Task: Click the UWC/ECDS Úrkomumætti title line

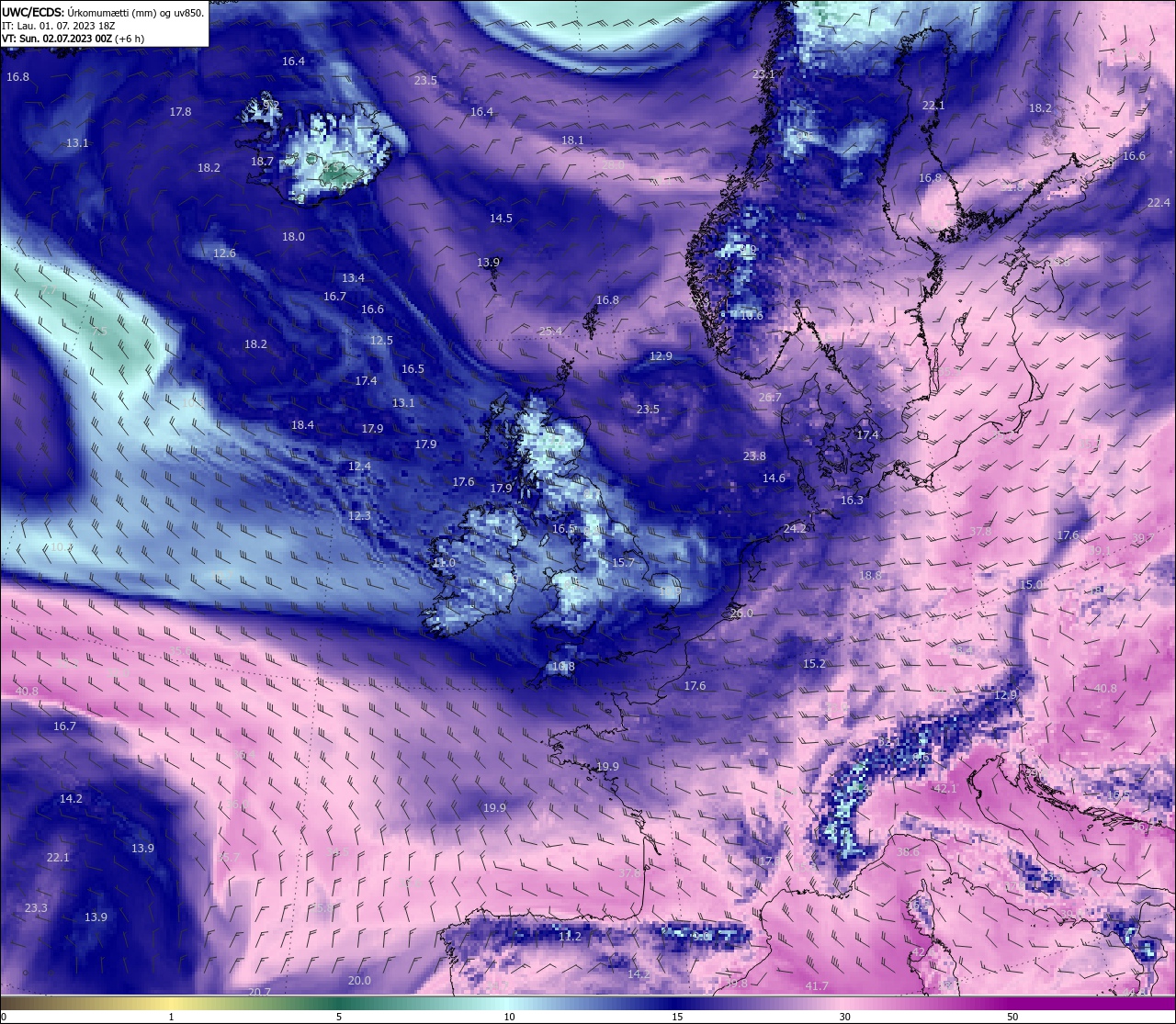Action: coord(103,13)
